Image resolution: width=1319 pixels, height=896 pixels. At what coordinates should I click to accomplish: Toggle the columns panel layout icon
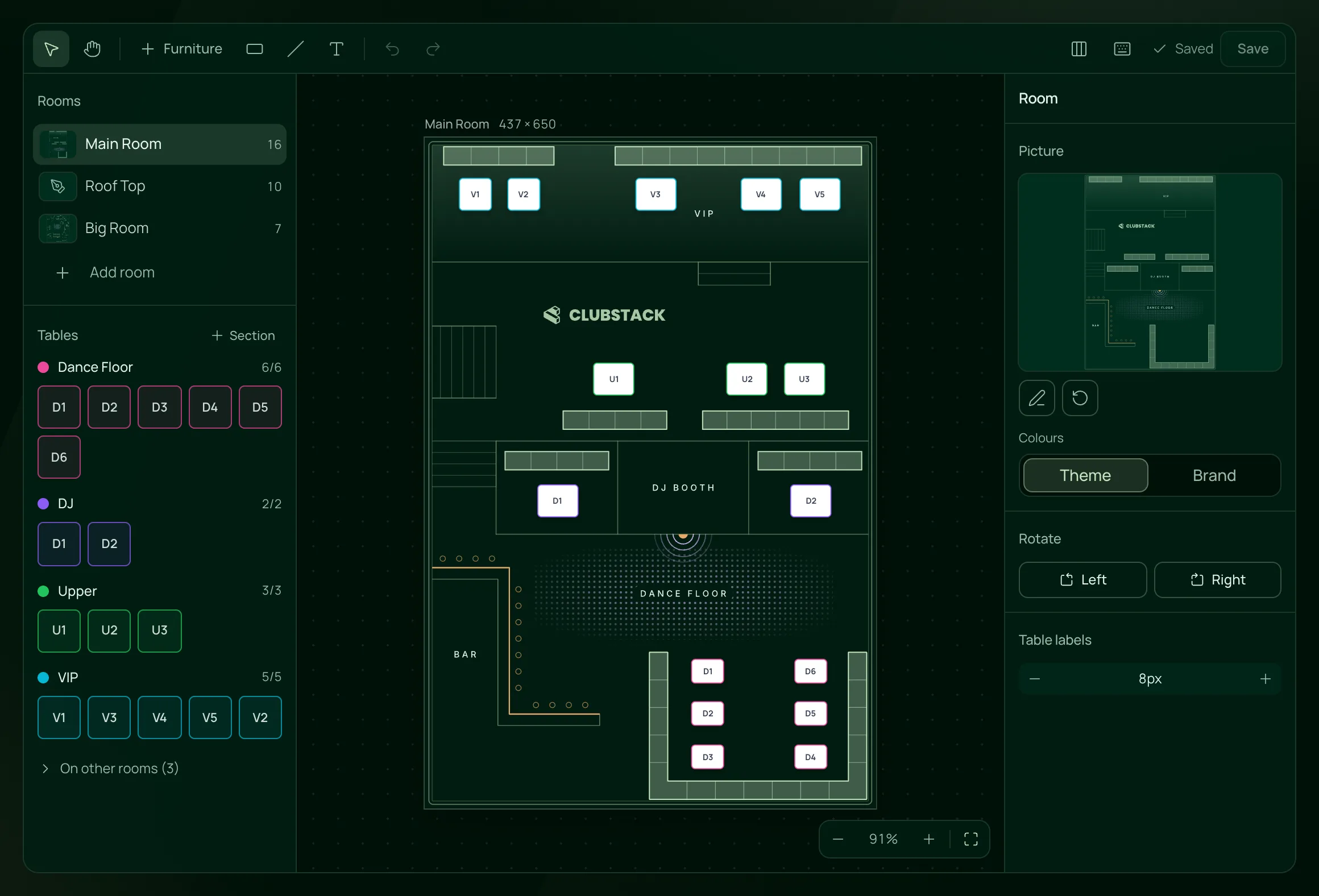click(1079, 49)
